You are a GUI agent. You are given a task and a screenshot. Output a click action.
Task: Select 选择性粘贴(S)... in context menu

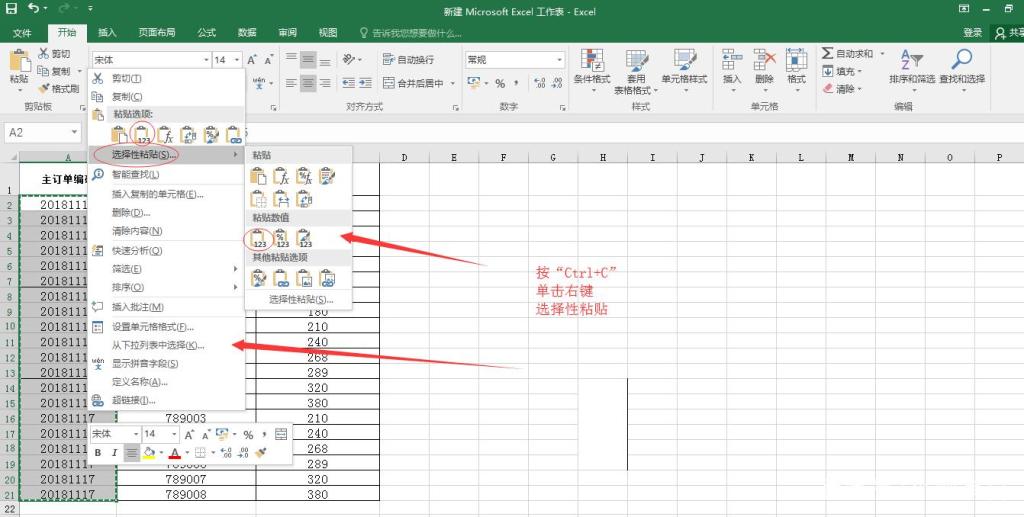pos(166,155)
